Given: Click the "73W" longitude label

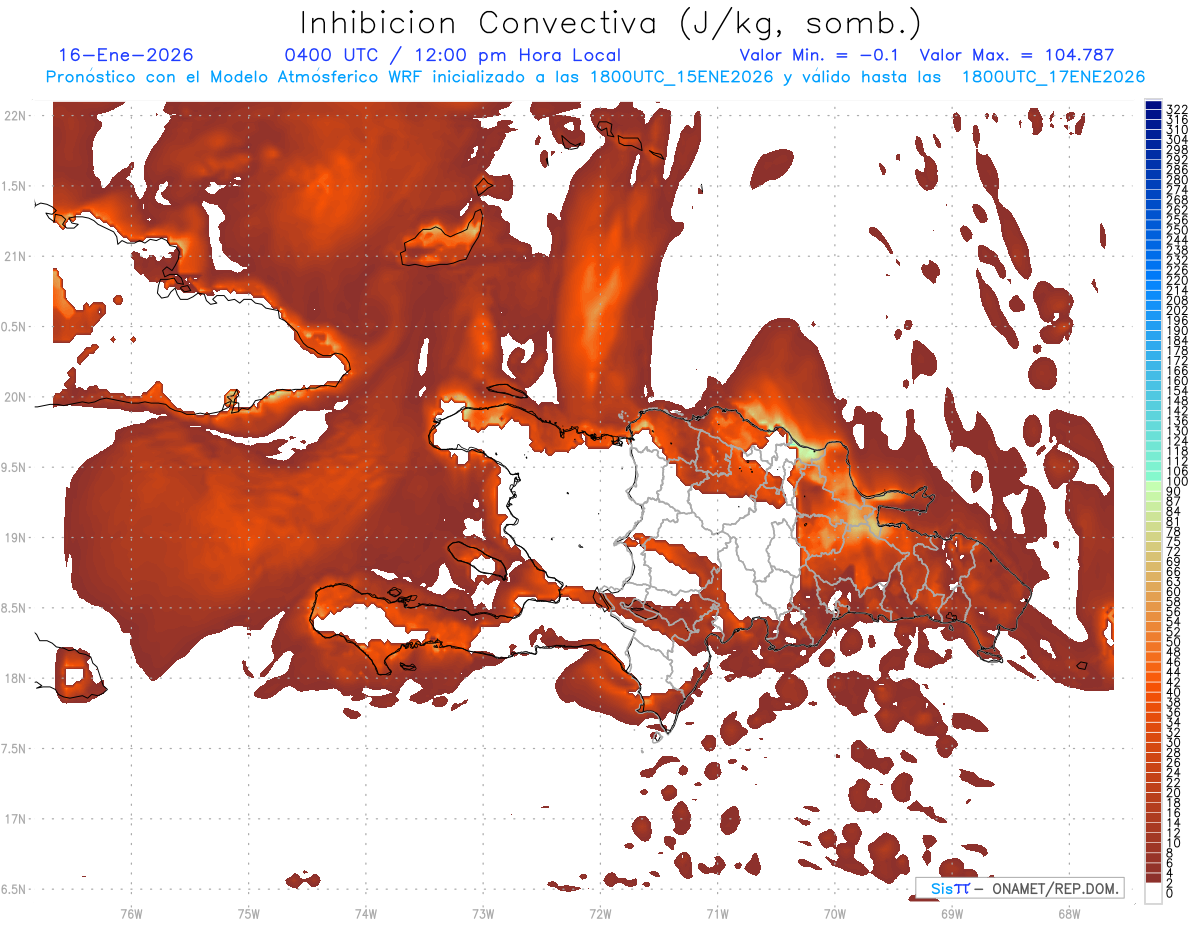Looking at the screenshot, I should click(483, 914).
